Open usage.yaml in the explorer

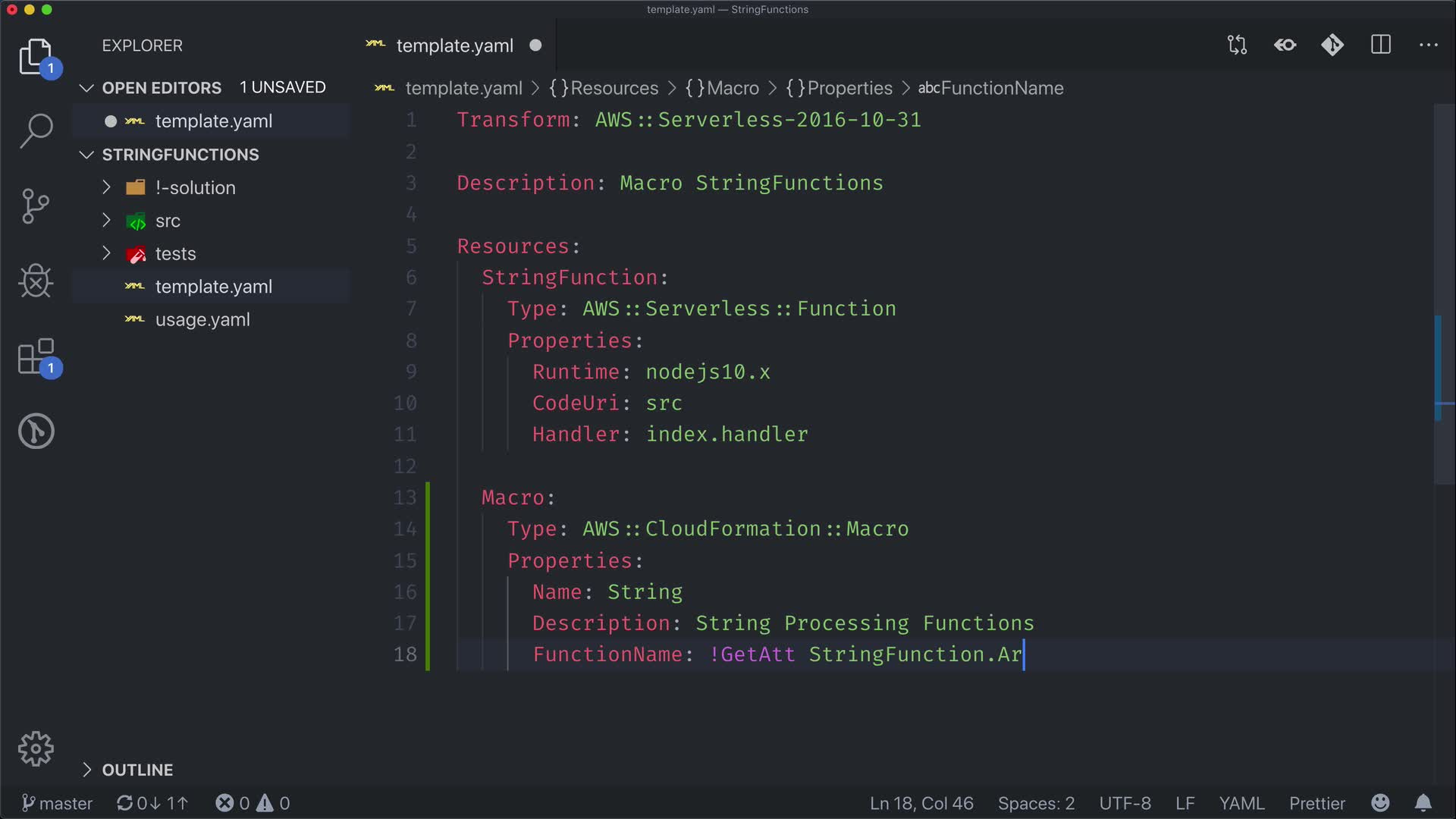202,319
